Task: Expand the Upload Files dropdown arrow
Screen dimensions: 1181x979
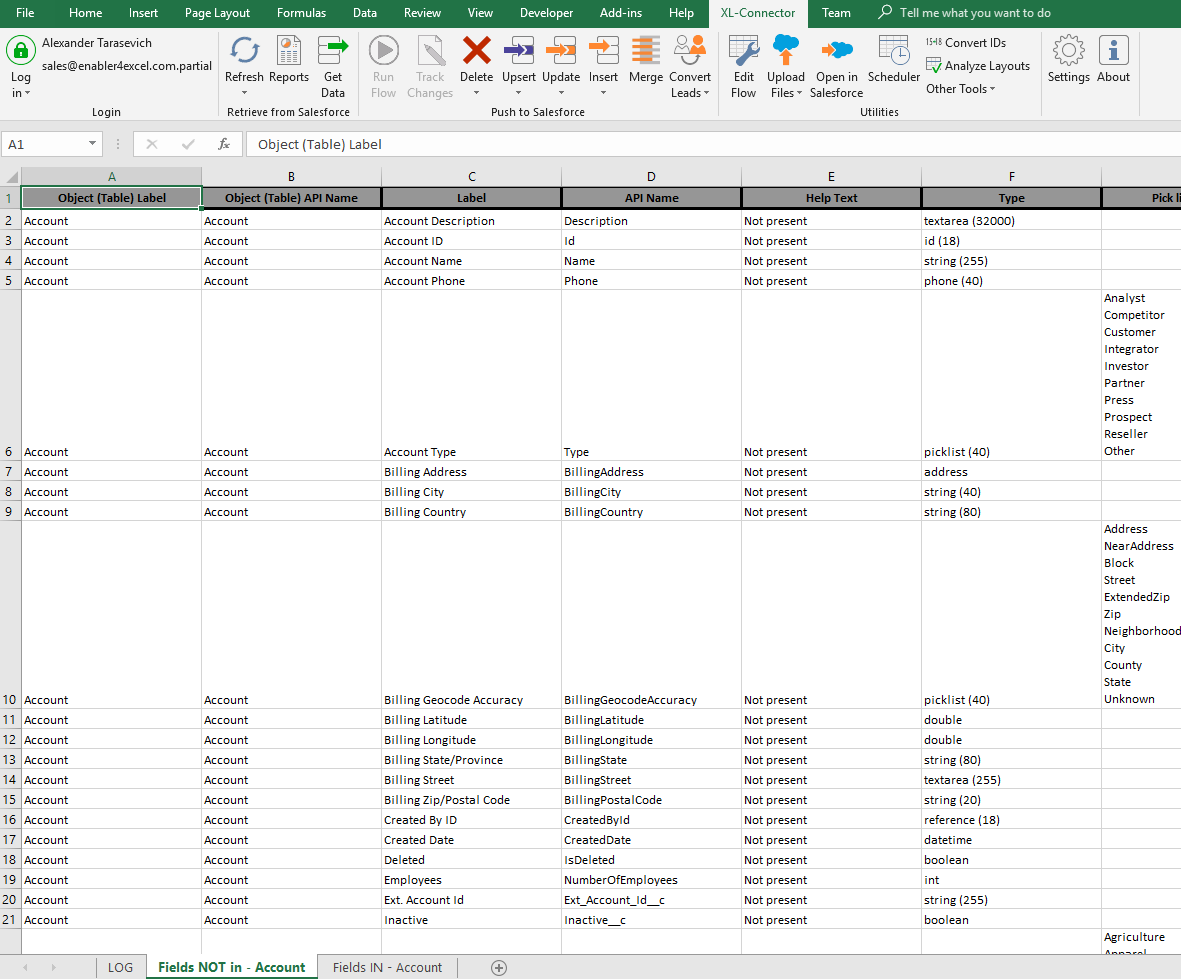Action: tap(799, 93)
